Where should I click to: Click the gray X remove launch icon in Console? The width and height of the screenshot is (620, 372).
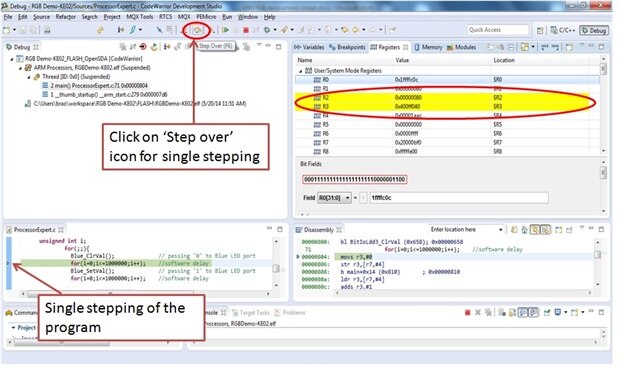click(478, 313)
